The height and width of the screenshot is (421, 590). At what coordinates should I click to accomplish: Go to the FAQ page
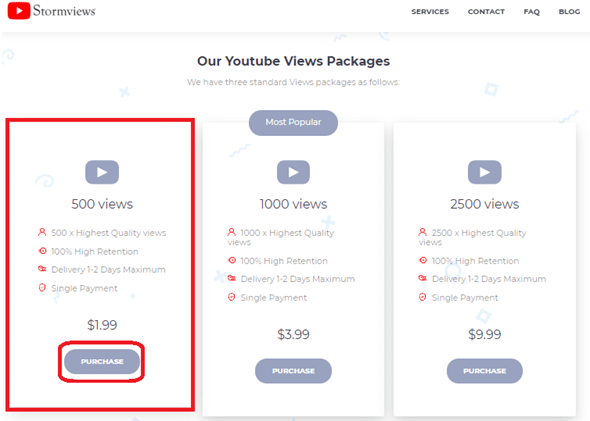532,12
